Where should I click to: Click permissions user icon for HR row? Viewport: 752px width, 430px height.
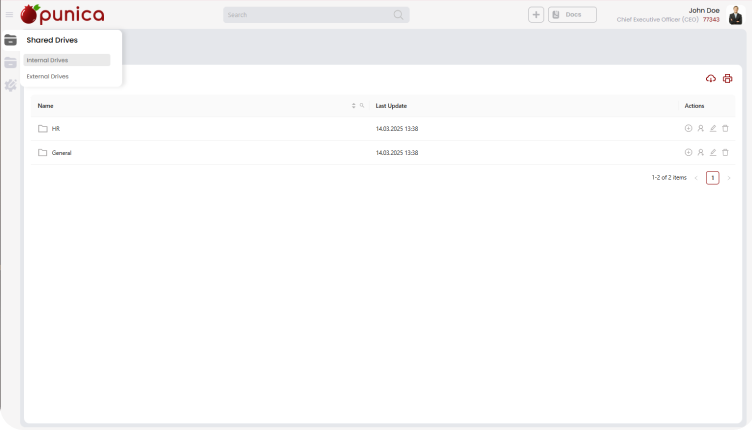click(x=701, y=128)
